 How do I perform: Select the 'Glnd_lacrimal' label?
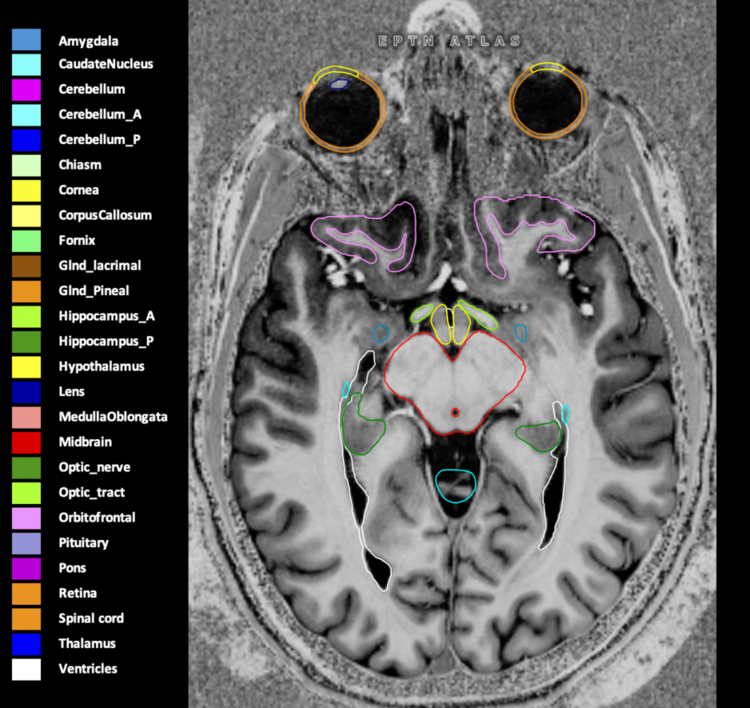(x=99, y=266)
